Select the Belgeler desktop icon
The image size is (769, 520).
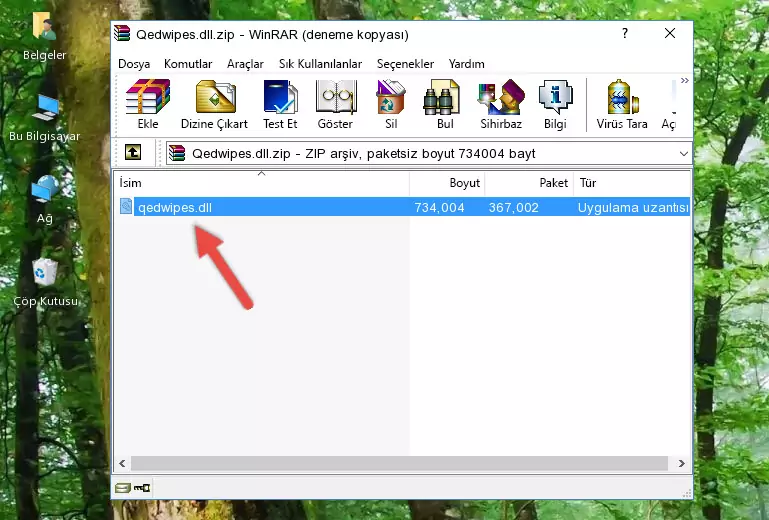44,38
